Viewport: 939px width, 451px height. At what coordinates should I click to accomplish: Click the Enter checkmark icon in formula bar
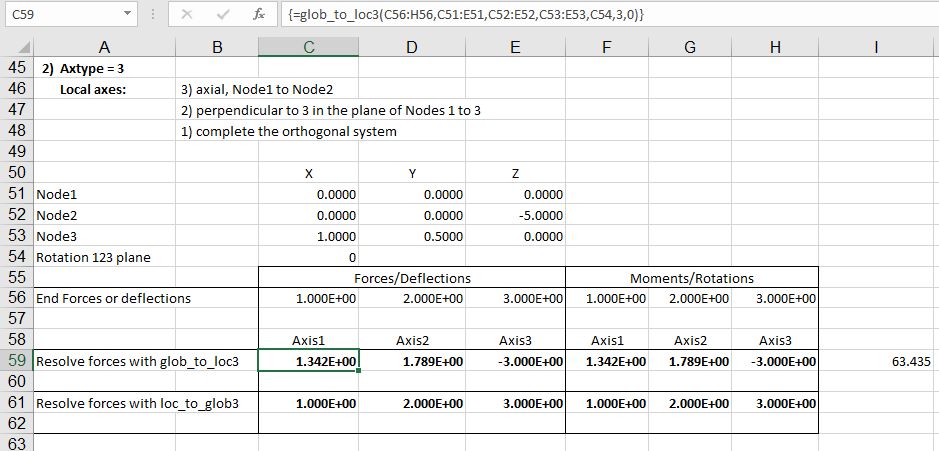(222, 16)
